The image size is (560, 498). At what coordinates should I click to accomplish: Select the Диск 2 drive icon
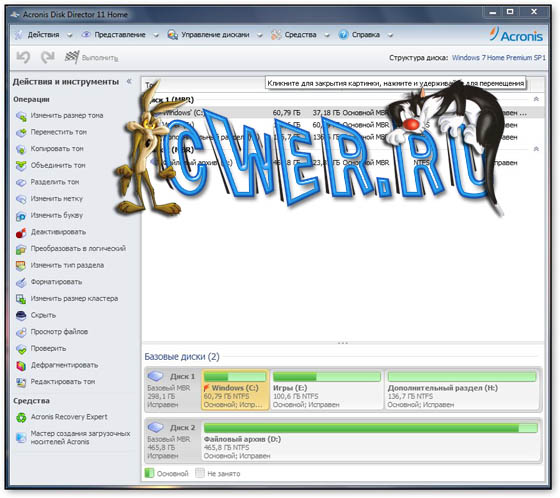[155, 427]
